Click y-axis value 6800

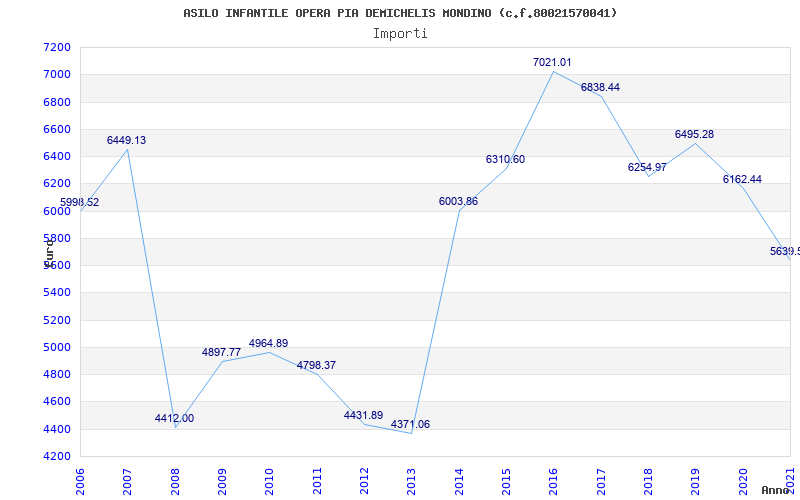58,102
